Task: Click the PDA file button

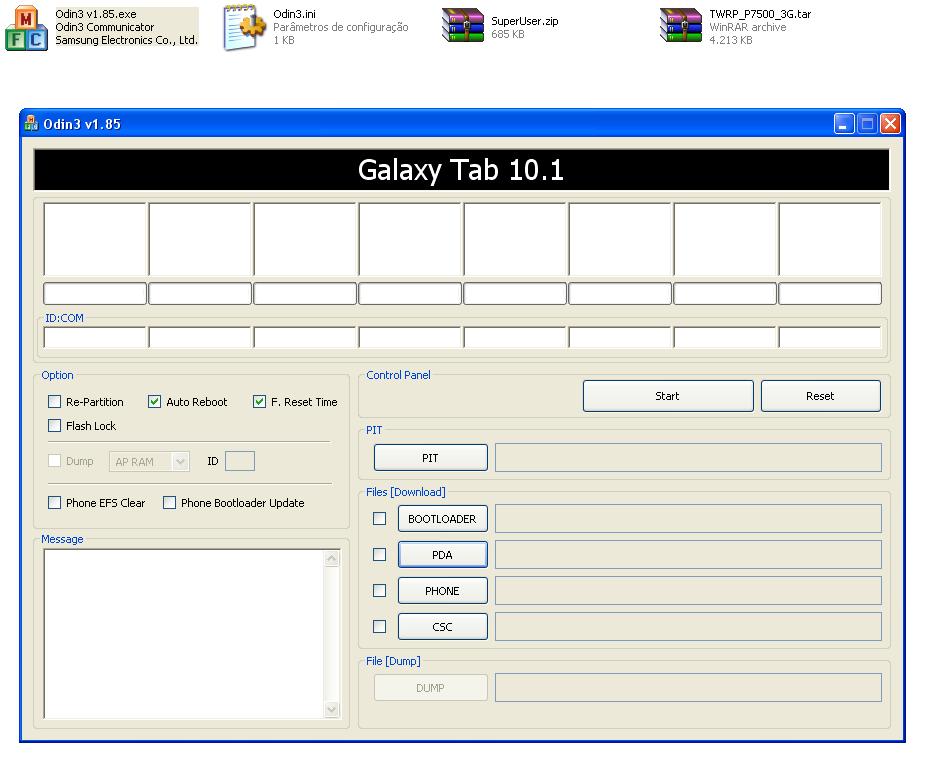Action: [442, 555]
